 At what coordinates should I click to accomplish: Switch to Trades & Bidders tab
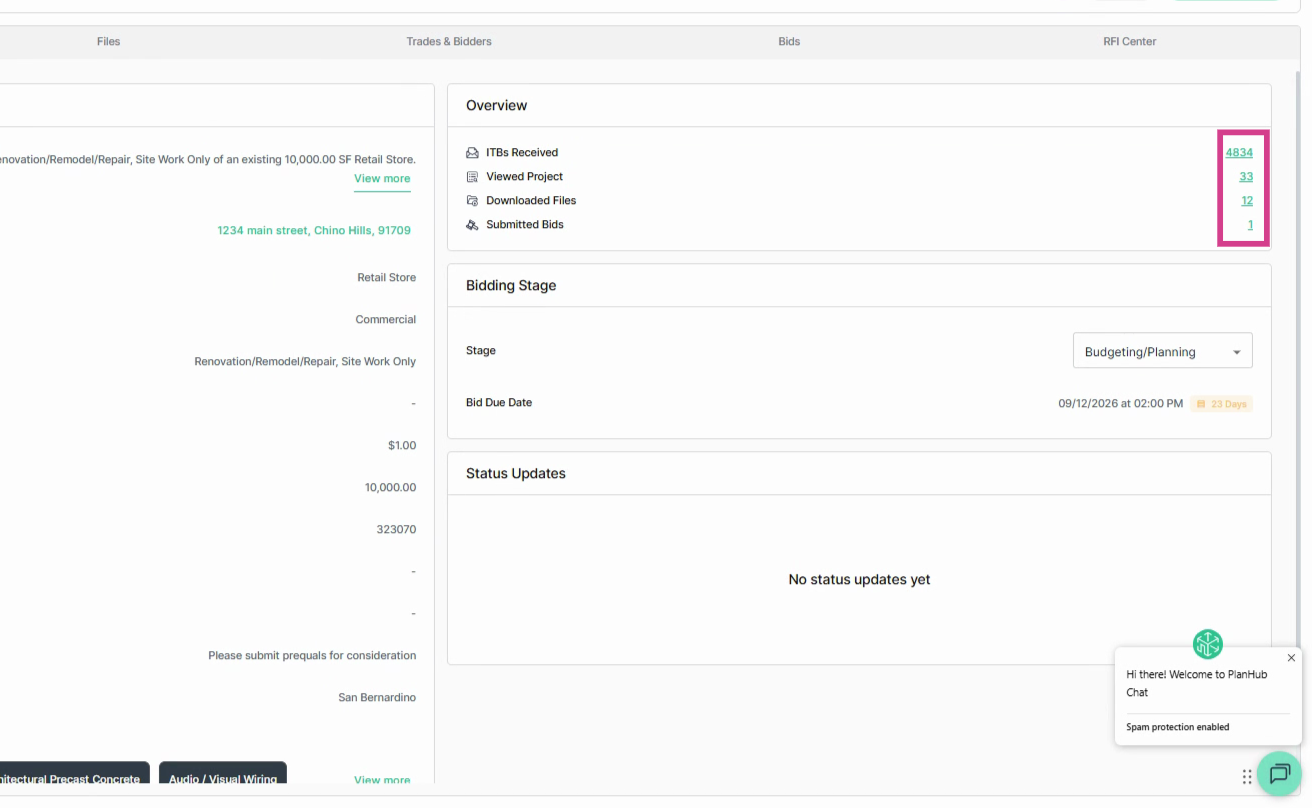coord(449,41)
